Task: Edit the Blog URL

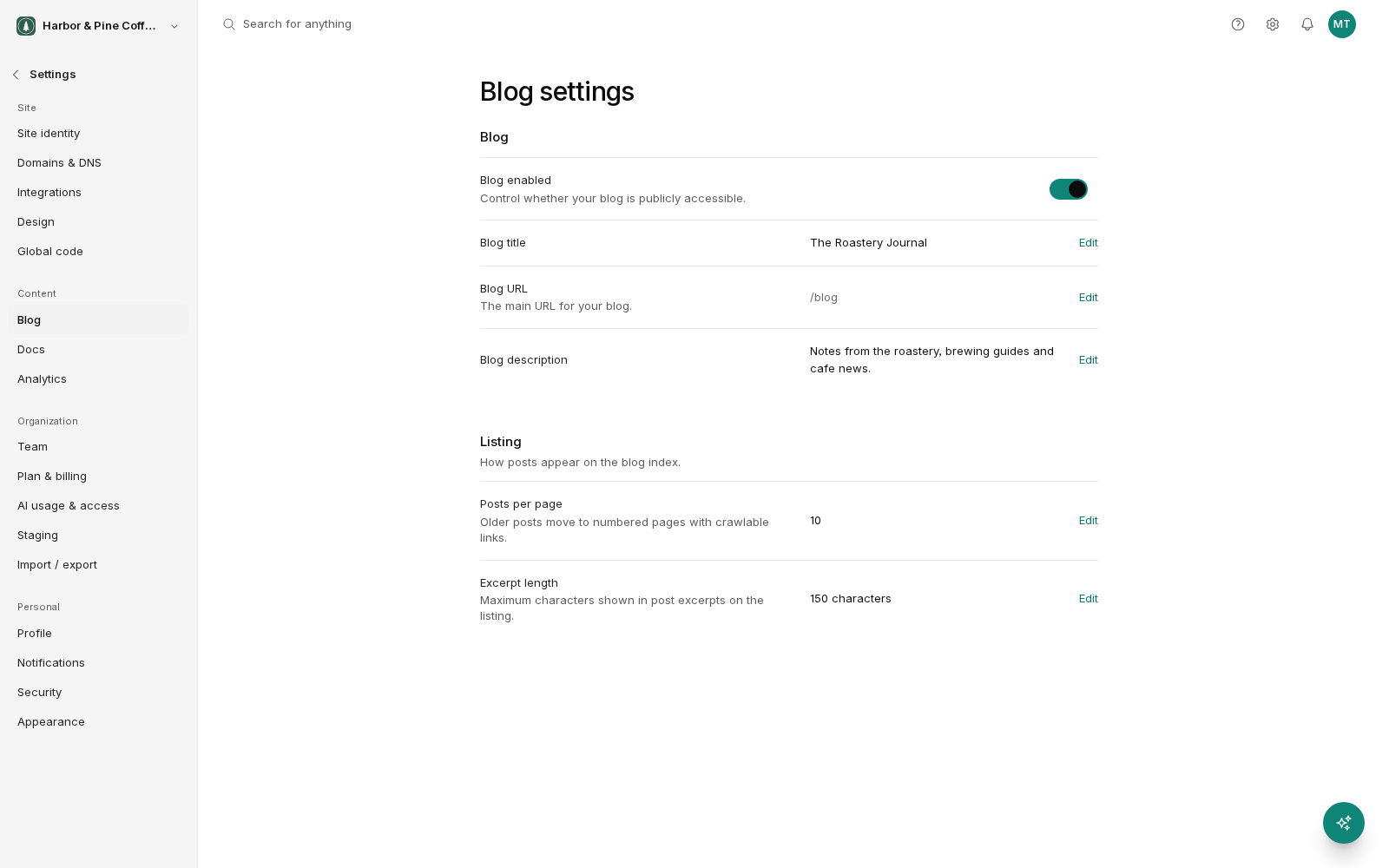Action: [x=1089, y=298]
